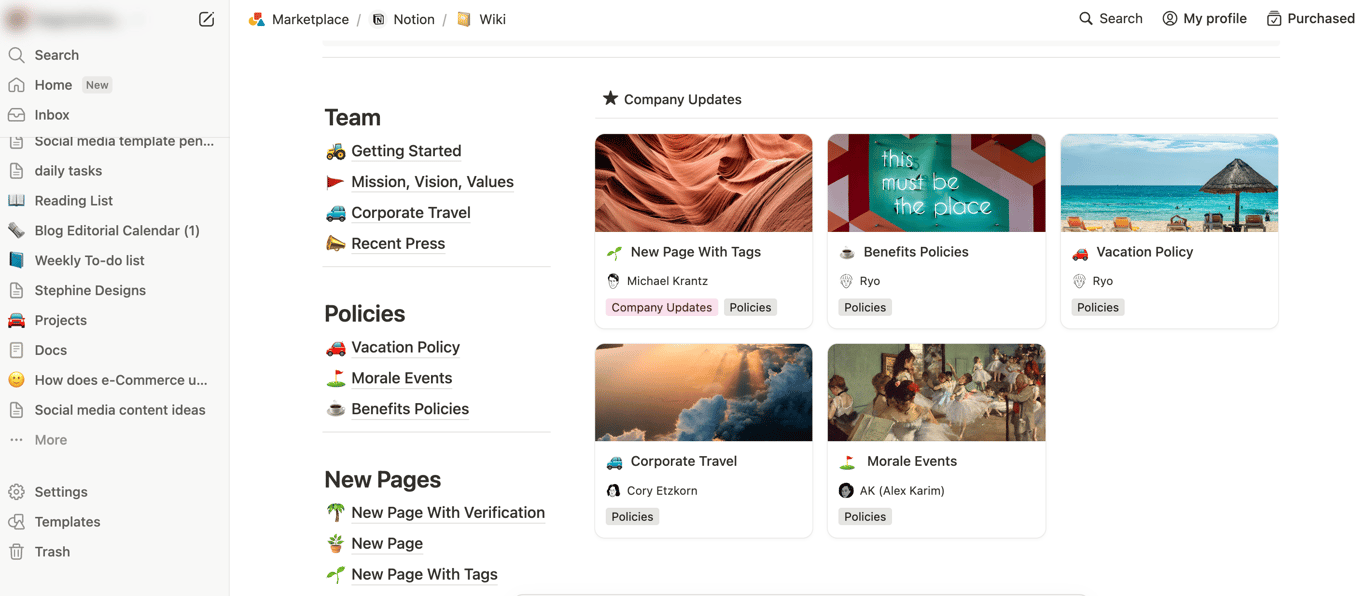Expand the More item in the sidebar
The image size is (1366, 596).
(x=50, y=440)
